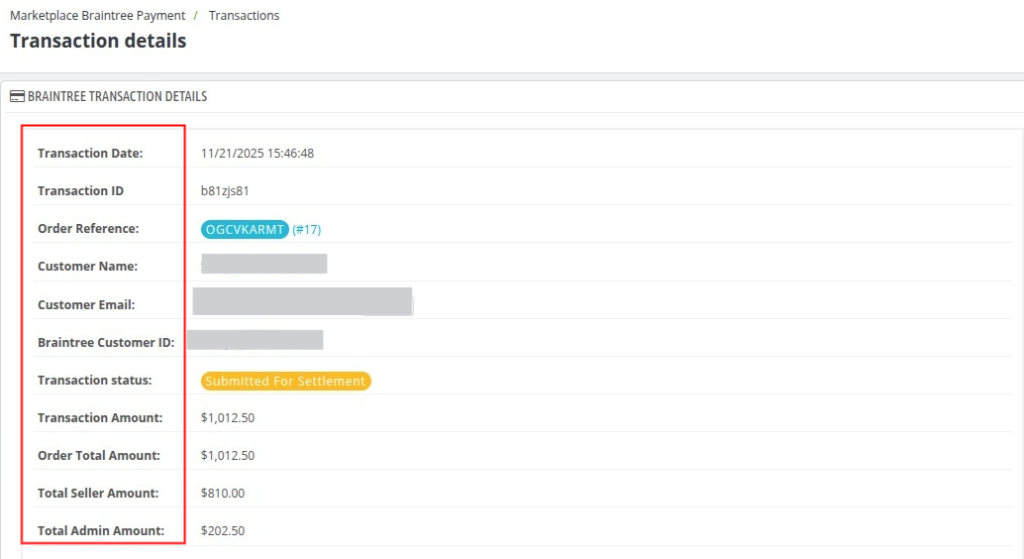Click the Transaction ID label
This screenshot has width=1024, height=559.
click(x=80, y=191)
